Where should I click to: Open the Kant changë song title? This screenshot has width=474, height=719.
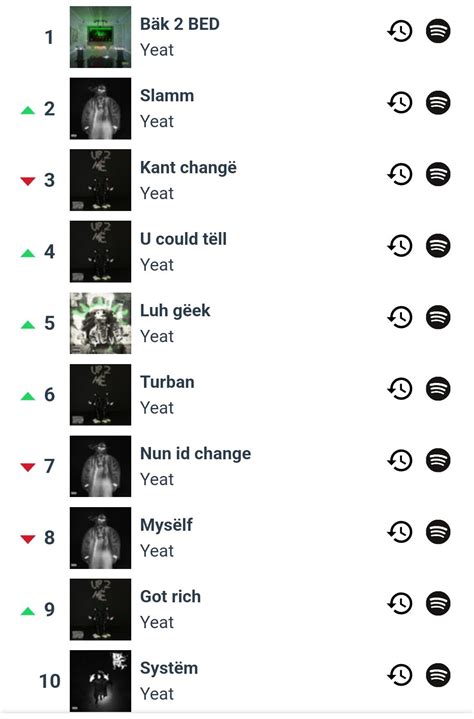coord(188,168)
